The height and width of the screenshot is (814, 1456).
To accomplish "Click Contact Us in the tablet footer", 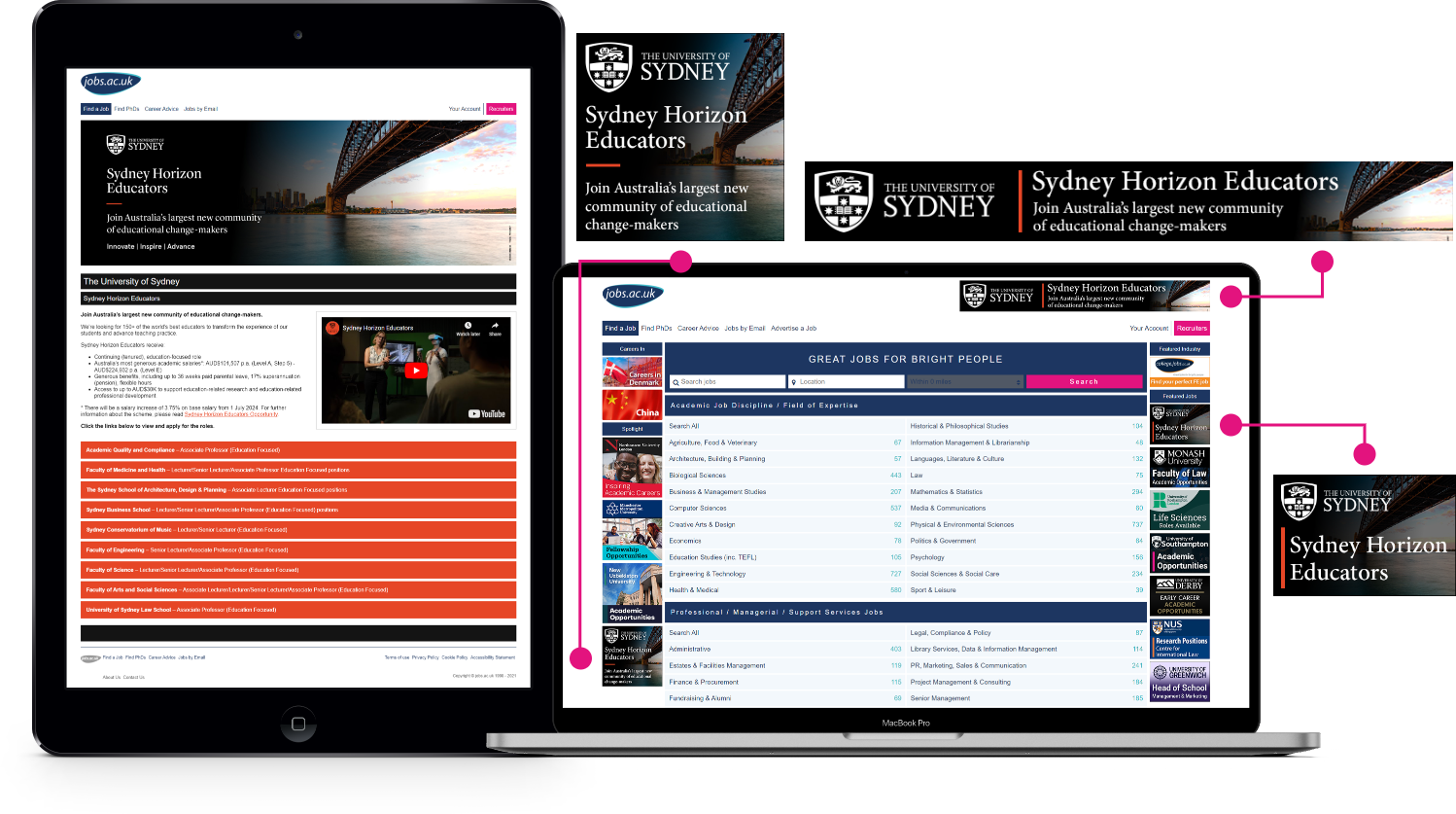I will [134, 677].
